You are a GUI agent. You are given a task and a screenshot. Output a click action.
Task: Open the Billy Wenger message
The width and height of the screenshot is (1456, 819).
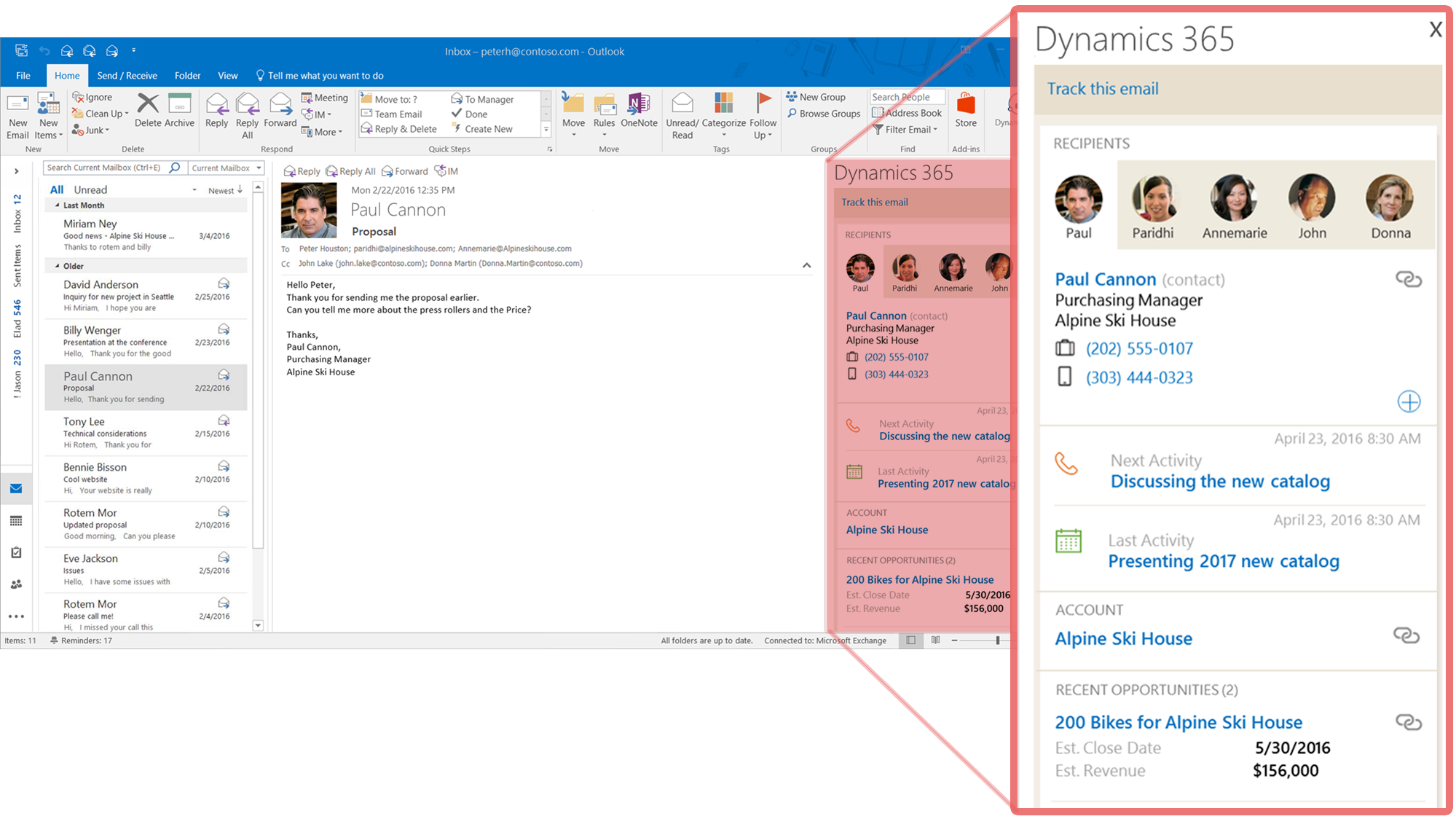tap(146, 342)
